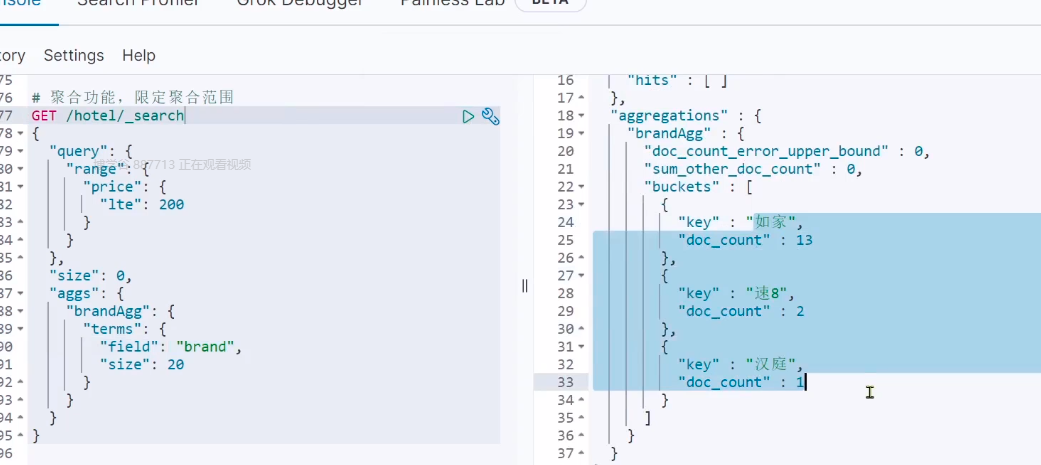
Task: Open the Help panel
Action: (139, 56)
